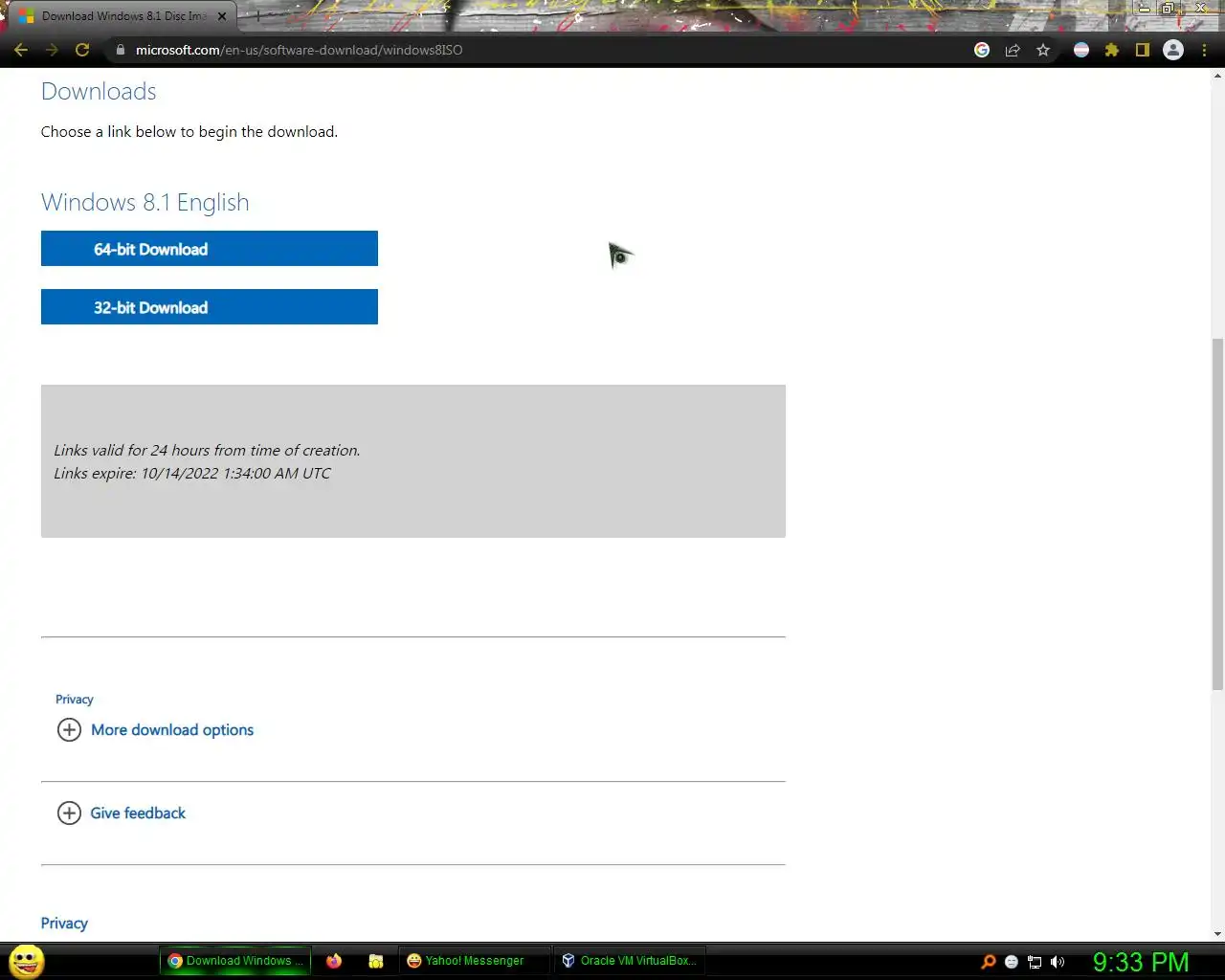Click the Google icon in address bar
Image resolution: width=1225 pixels, height=980 pixels.
[982, 50]
